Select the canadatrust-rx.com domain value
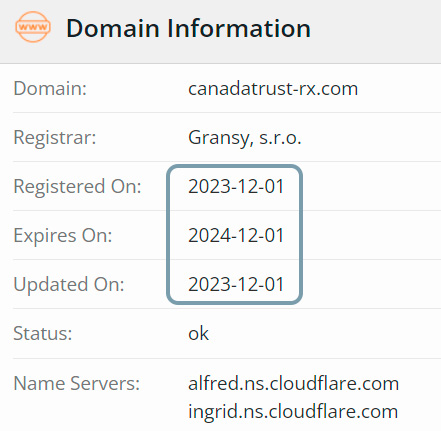The width and height of the screenshot is (441, 431). tap(273, 89)
